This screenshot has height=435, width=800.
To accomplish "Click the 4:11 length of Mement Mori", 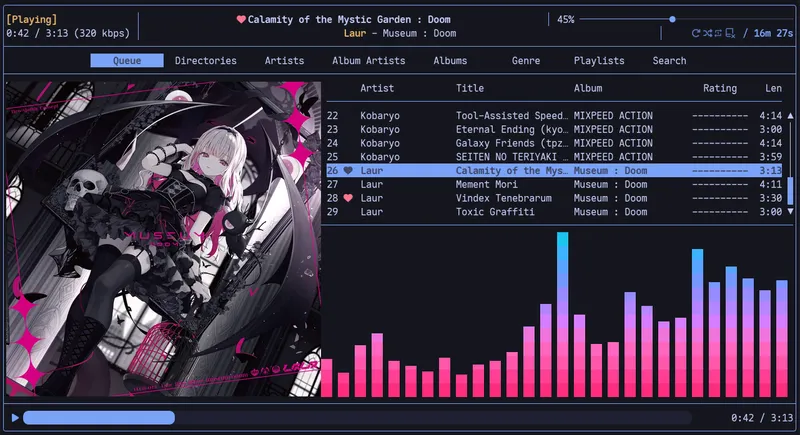I will [x=770, y=185].
